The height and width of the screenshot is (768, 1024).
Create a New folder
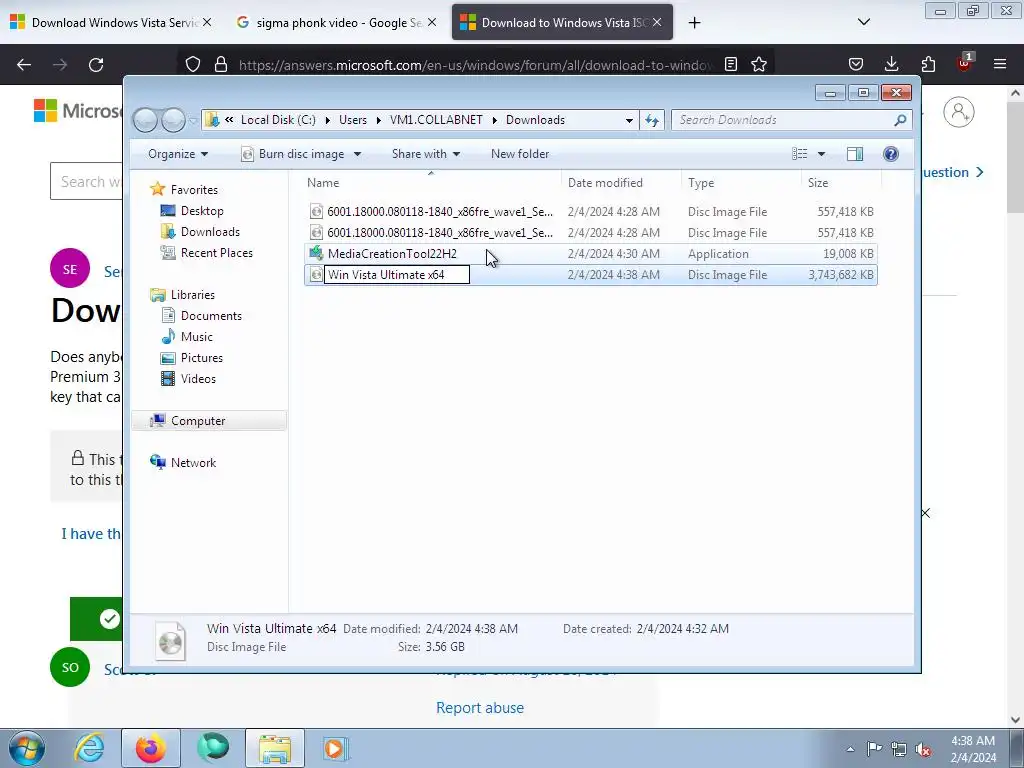click(x=520, y=154)
